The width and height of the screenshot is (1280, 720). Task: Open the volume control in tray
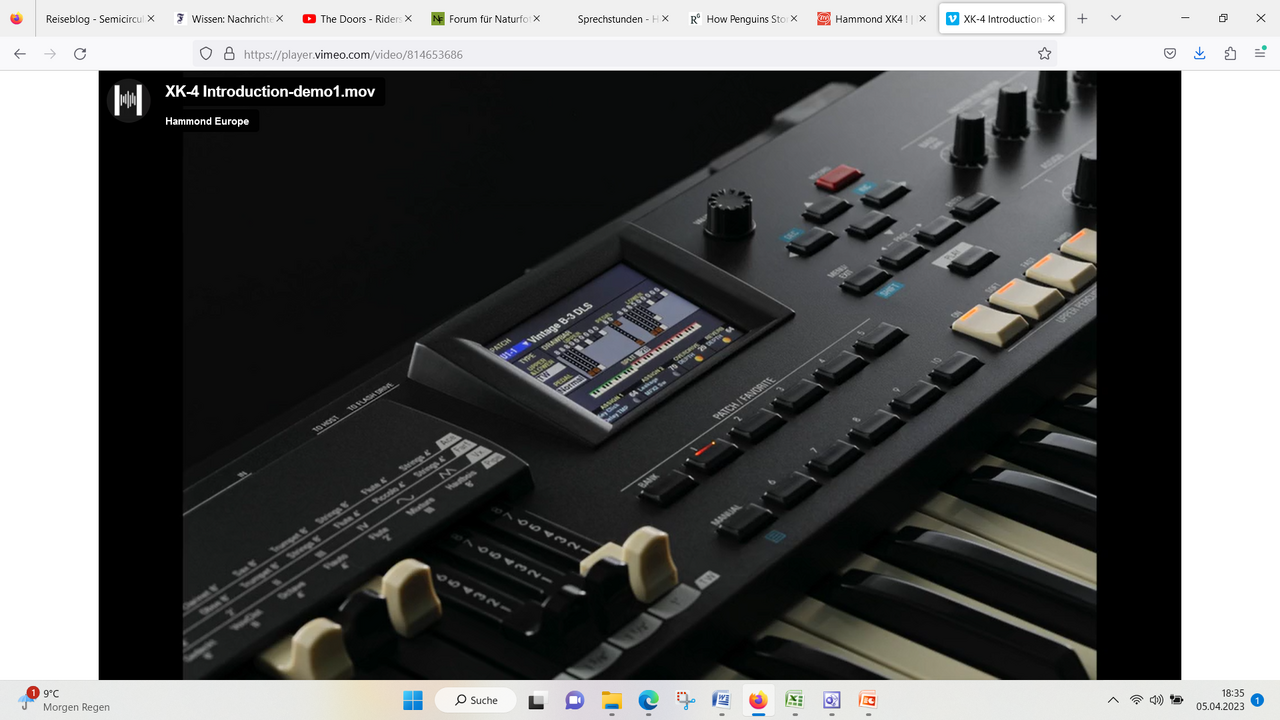[x=1156, y=700]
